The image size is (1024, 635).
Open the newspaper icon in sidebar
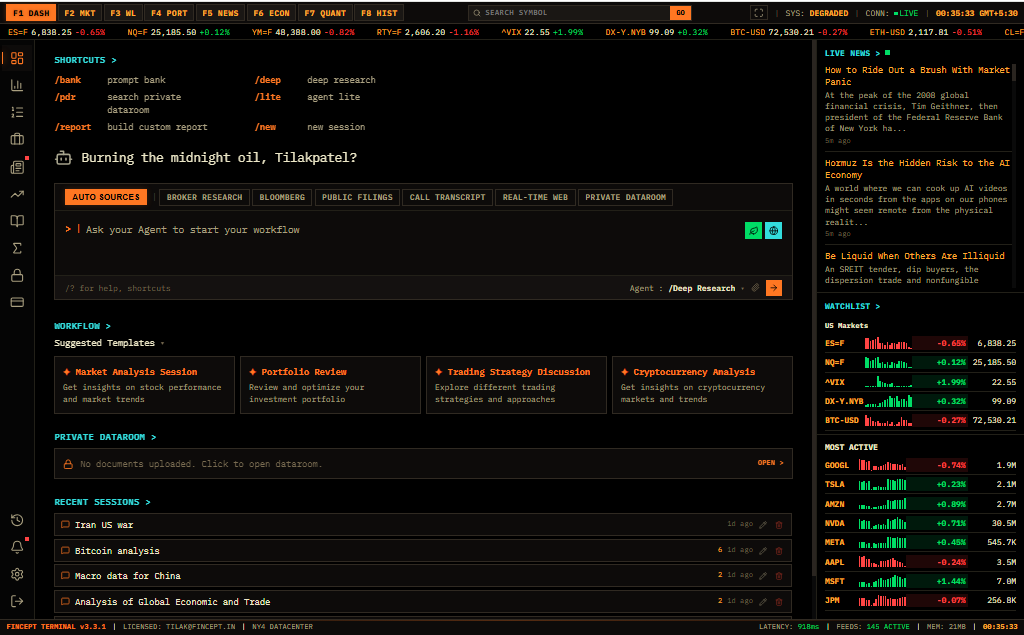pos(18,167)
